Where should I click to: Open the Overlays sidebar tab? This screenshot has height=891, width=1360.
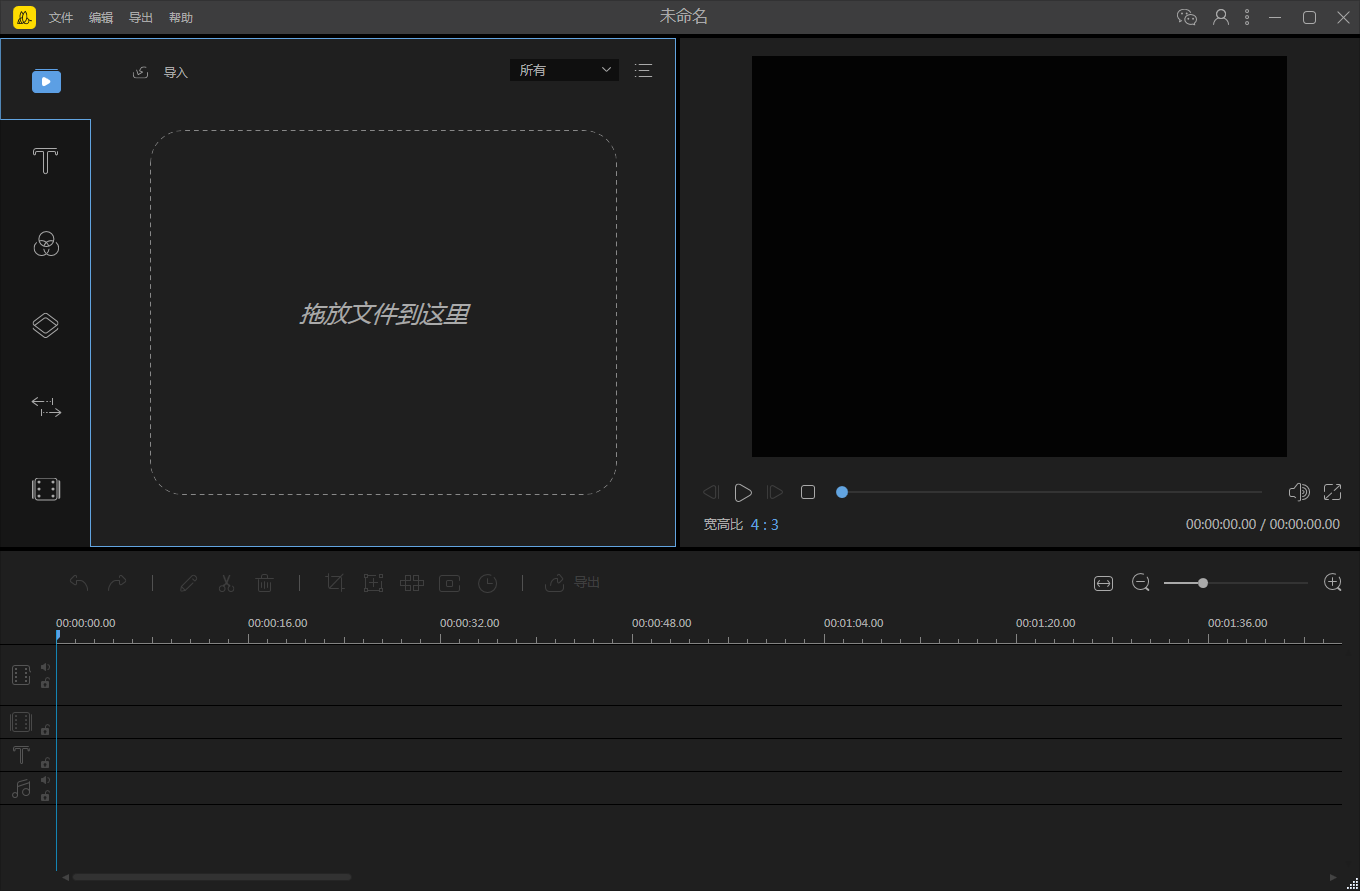46,325
